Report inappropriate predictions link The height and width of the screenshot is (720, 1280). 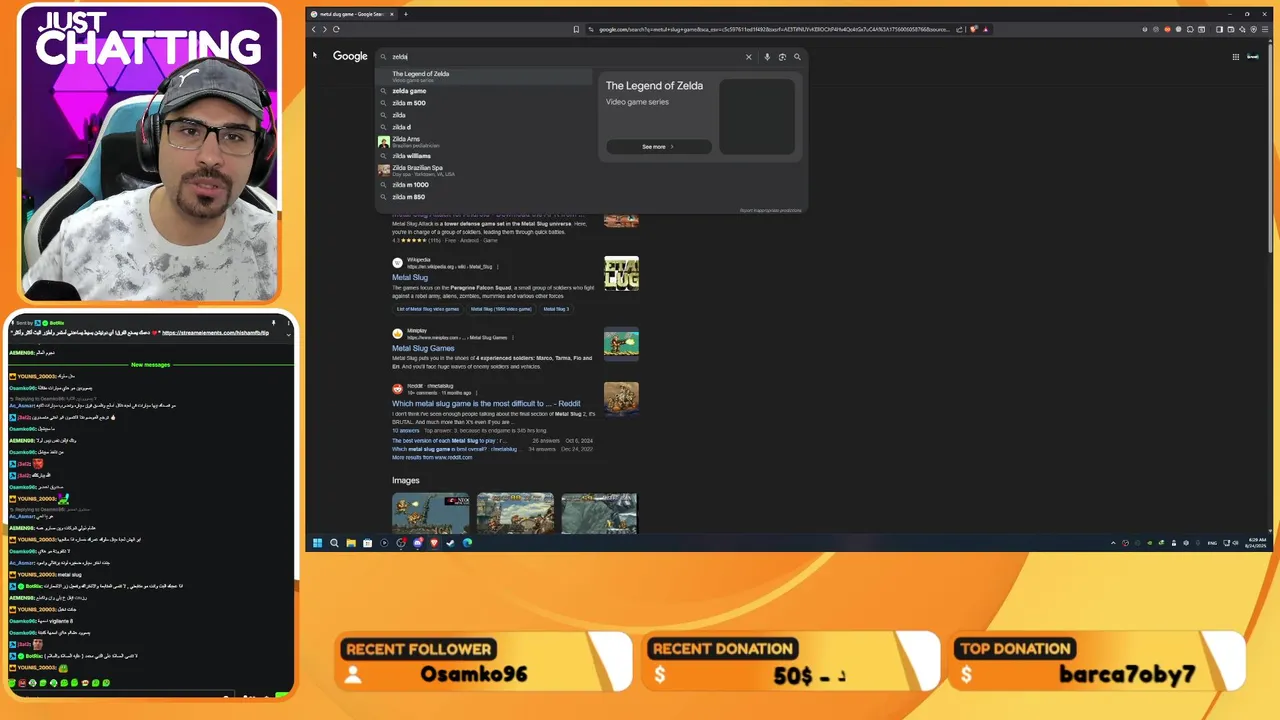pos(770,210)
